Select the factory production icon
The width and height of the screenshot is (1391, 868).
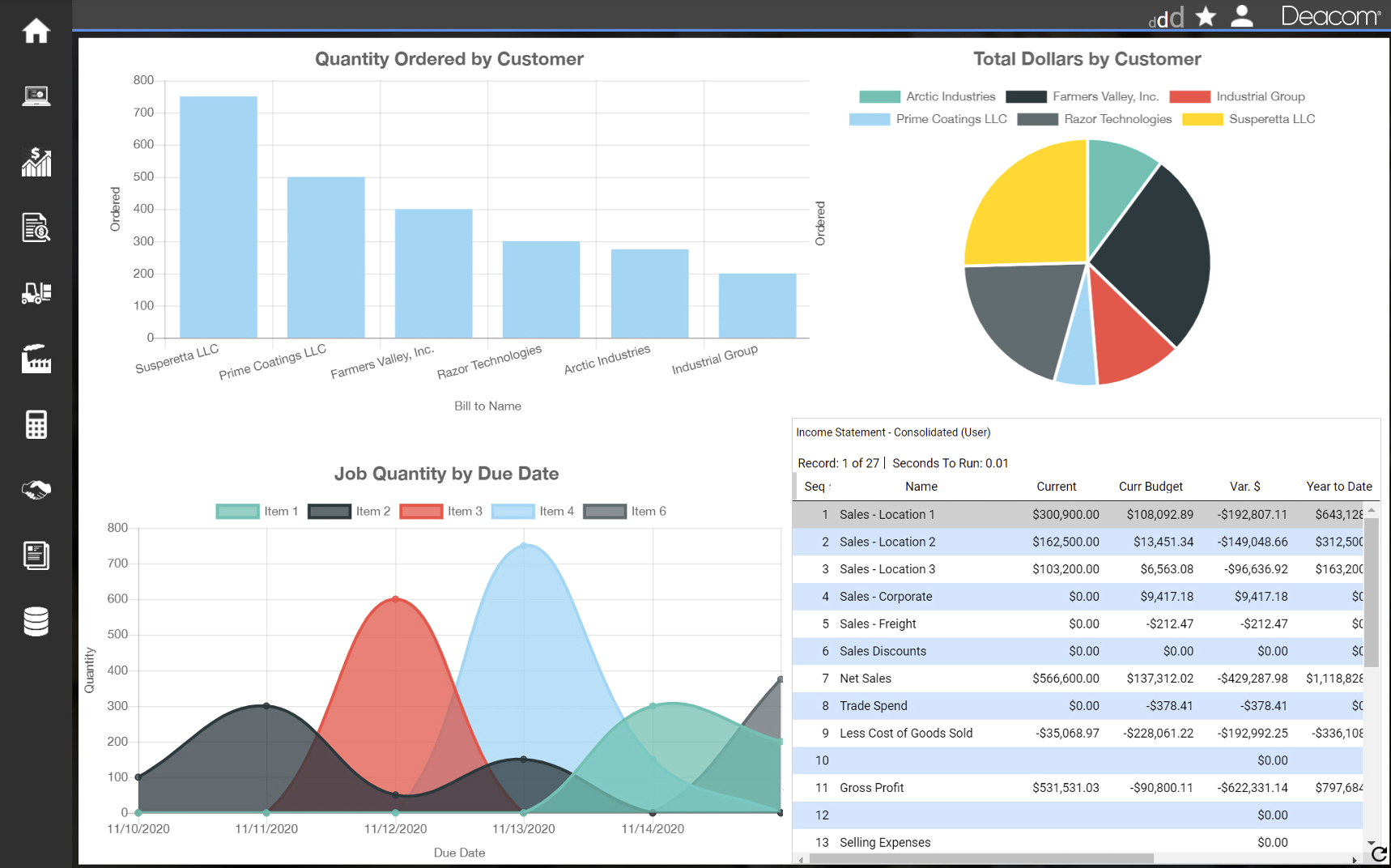36,360
